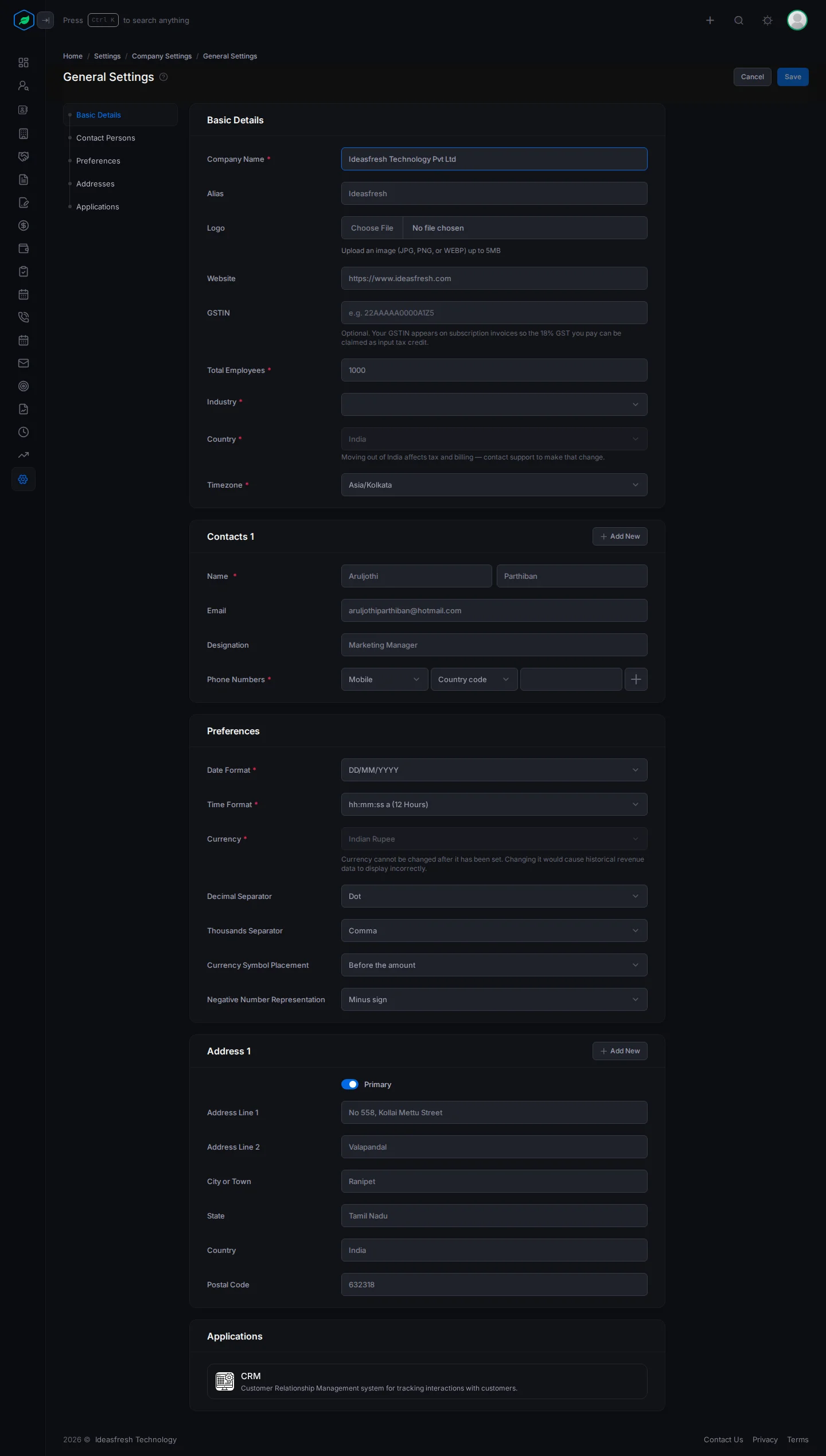Open the Mobile phone type dropdown
The width and height of the screenshot is (826, 1456).
point(385,679)
